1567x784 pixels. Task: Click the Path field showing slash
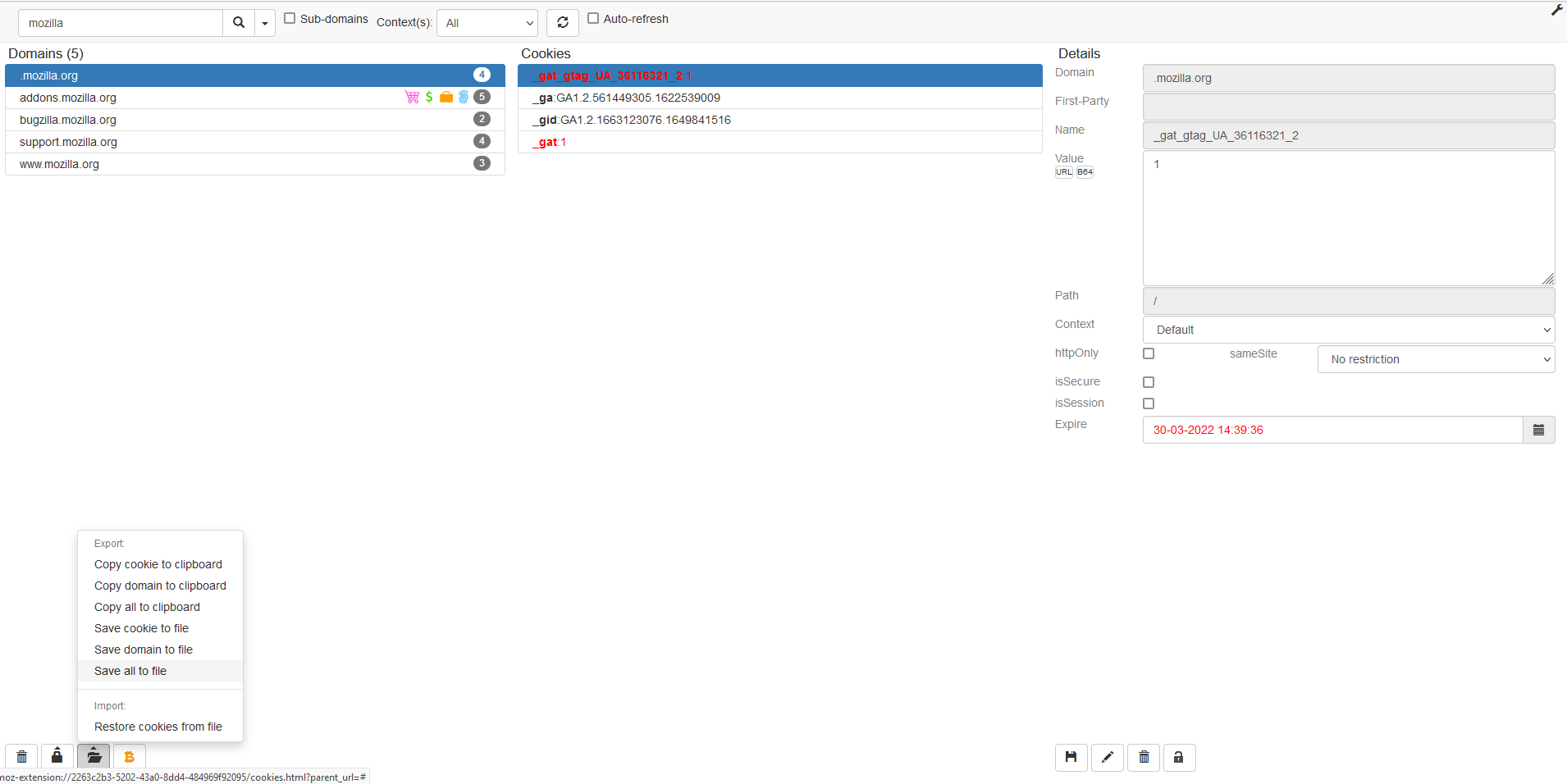1349,301
